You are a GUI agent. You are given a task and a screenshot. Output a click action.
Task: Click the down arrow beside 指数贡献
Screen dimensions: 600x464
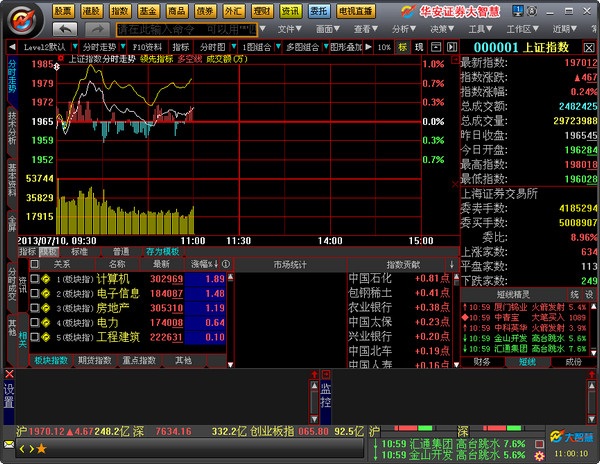(x=452, y=264)
